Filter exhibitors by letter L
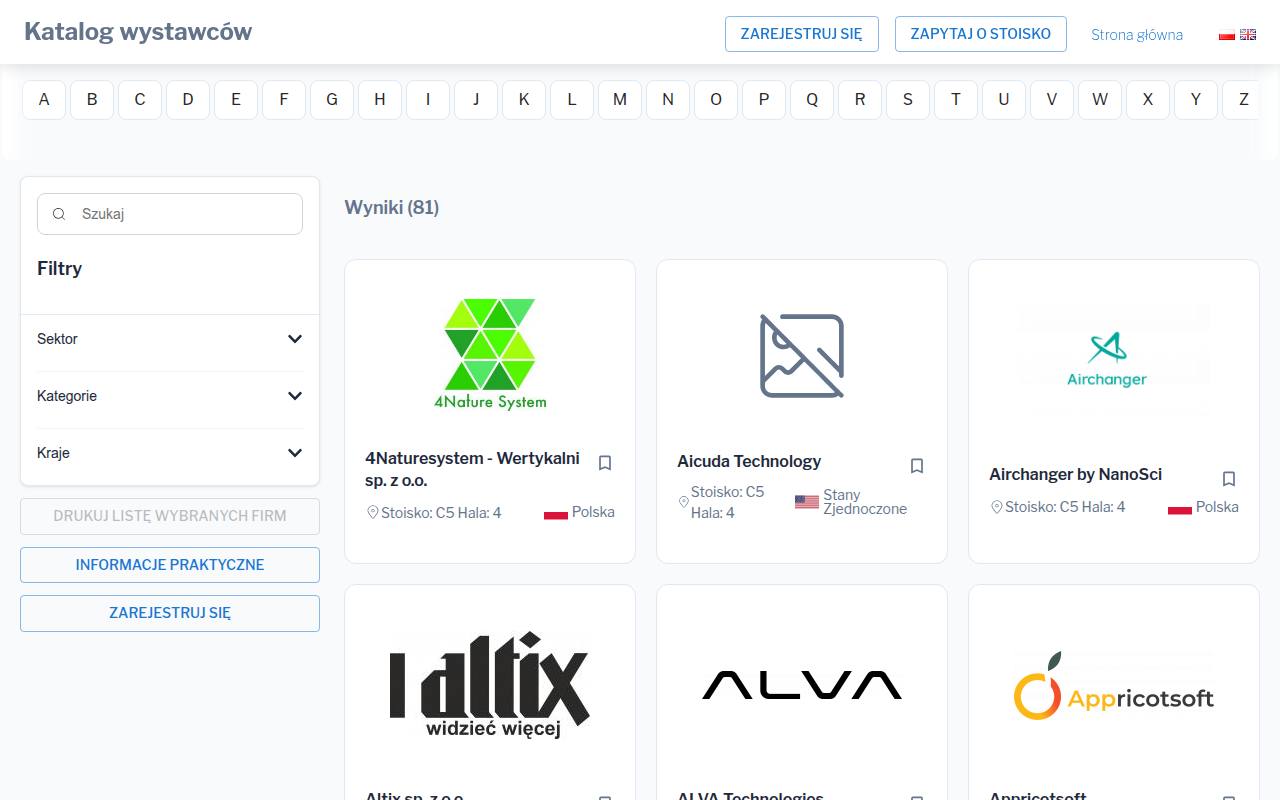 tap(572, 100)
